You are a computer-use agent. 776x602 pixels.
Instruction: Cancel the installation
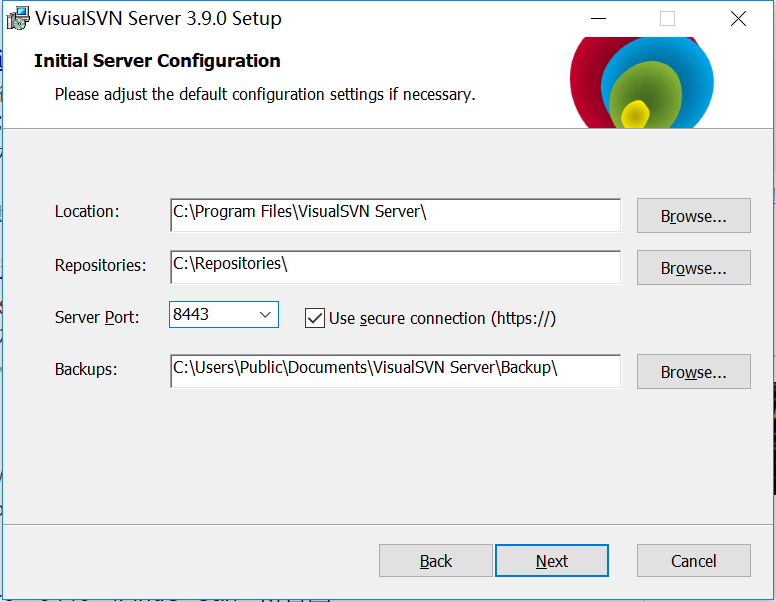tap(693, 561)
